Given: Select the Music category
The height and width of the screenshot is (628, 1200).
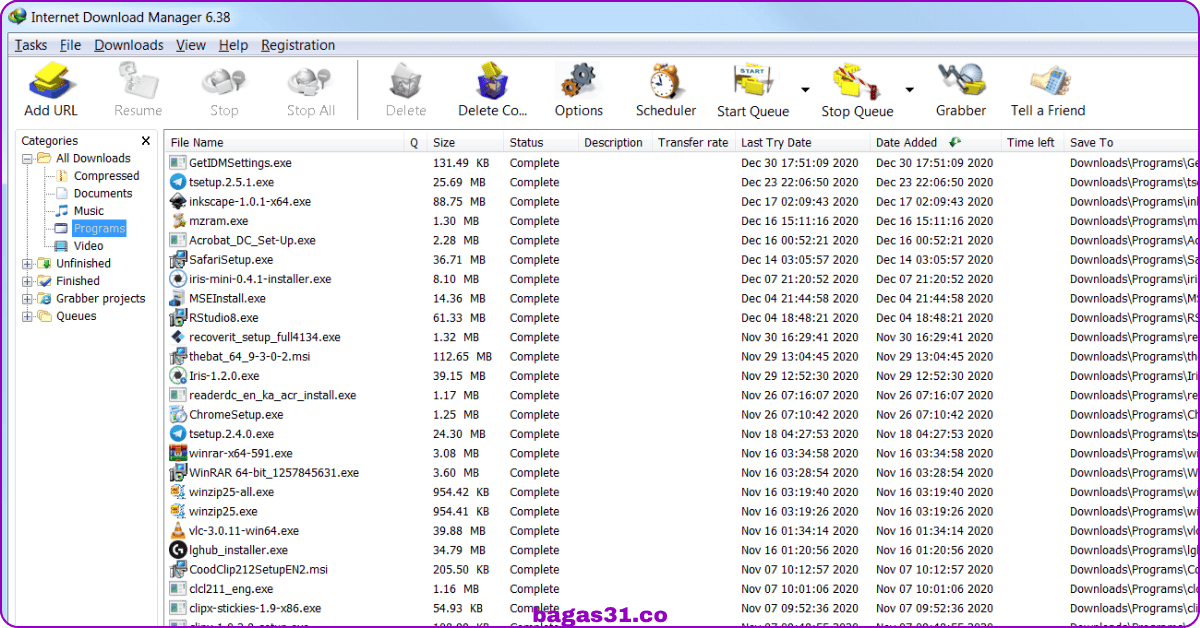Looking at the screenshot, I should click(89, 211).
